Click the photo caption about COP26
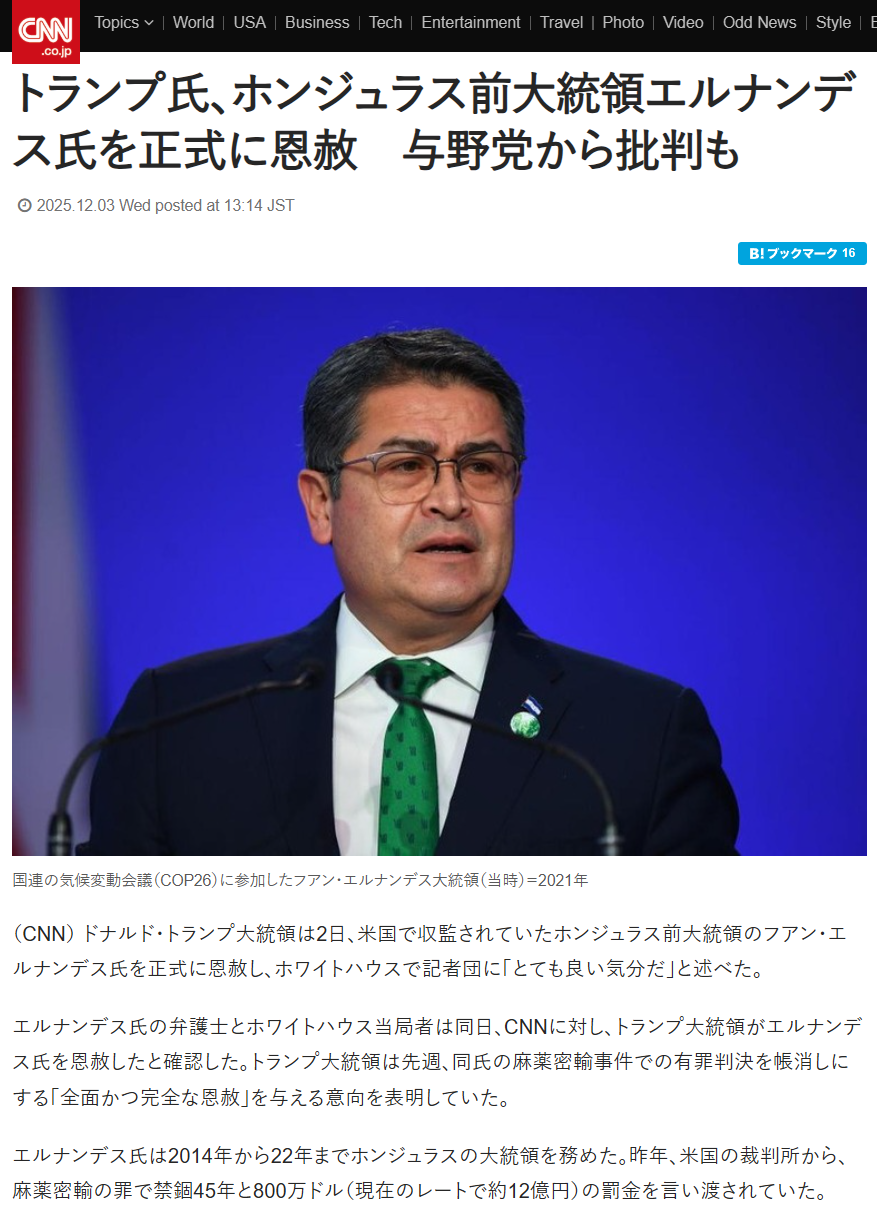The height and width of the screenshot is (1226, 877). point(301,881)
